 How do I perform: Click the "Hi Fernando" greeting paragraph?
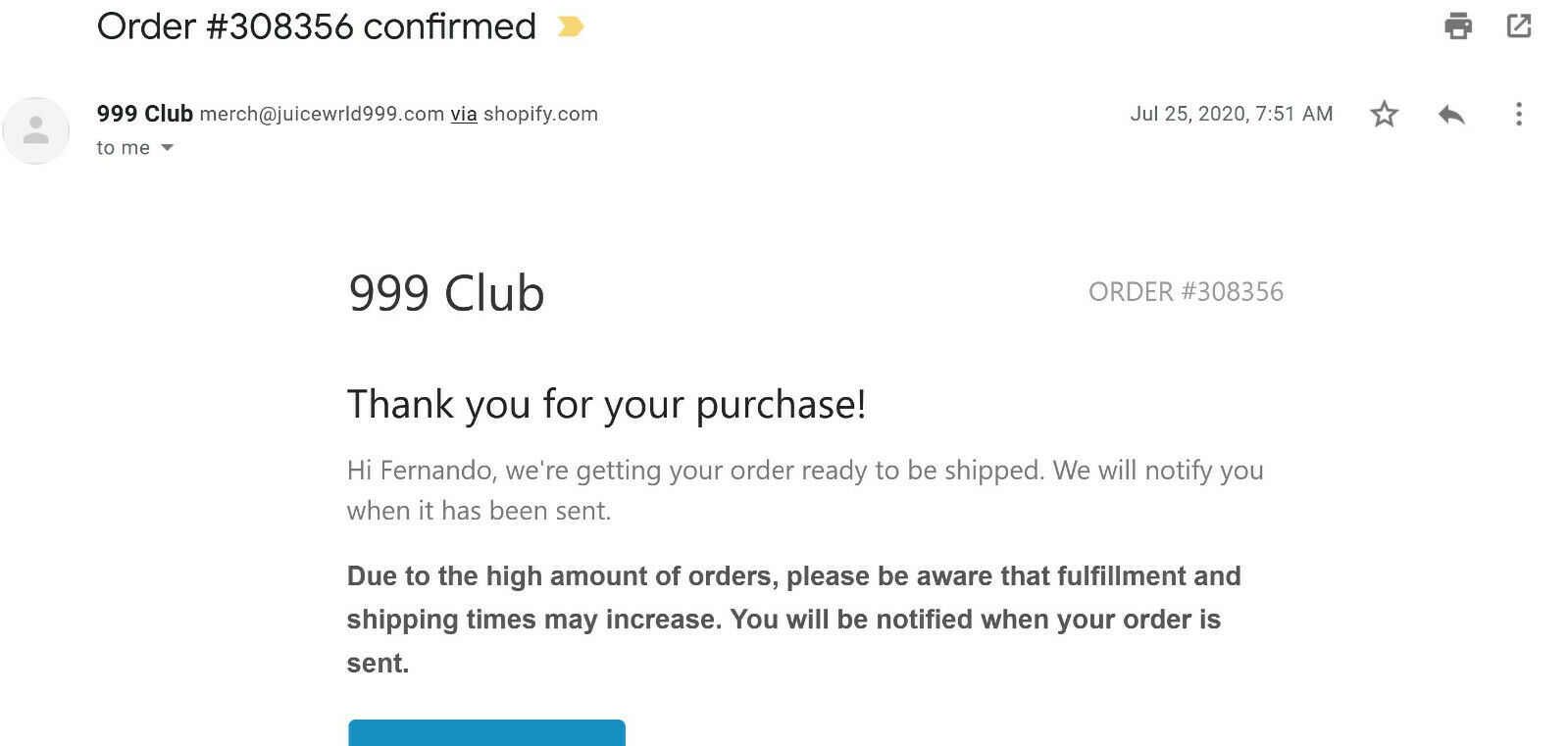805,490
